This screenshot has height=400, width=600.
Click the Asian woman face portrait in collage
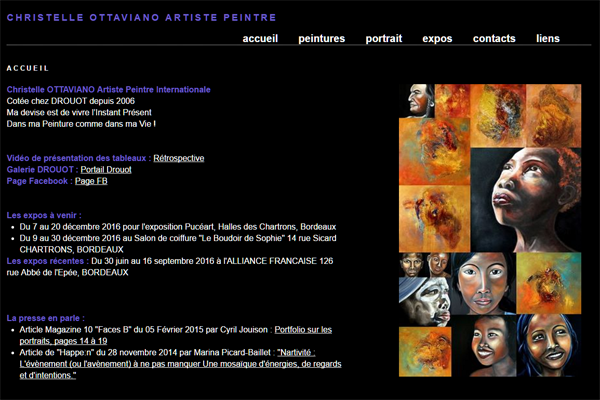[483, 283]
